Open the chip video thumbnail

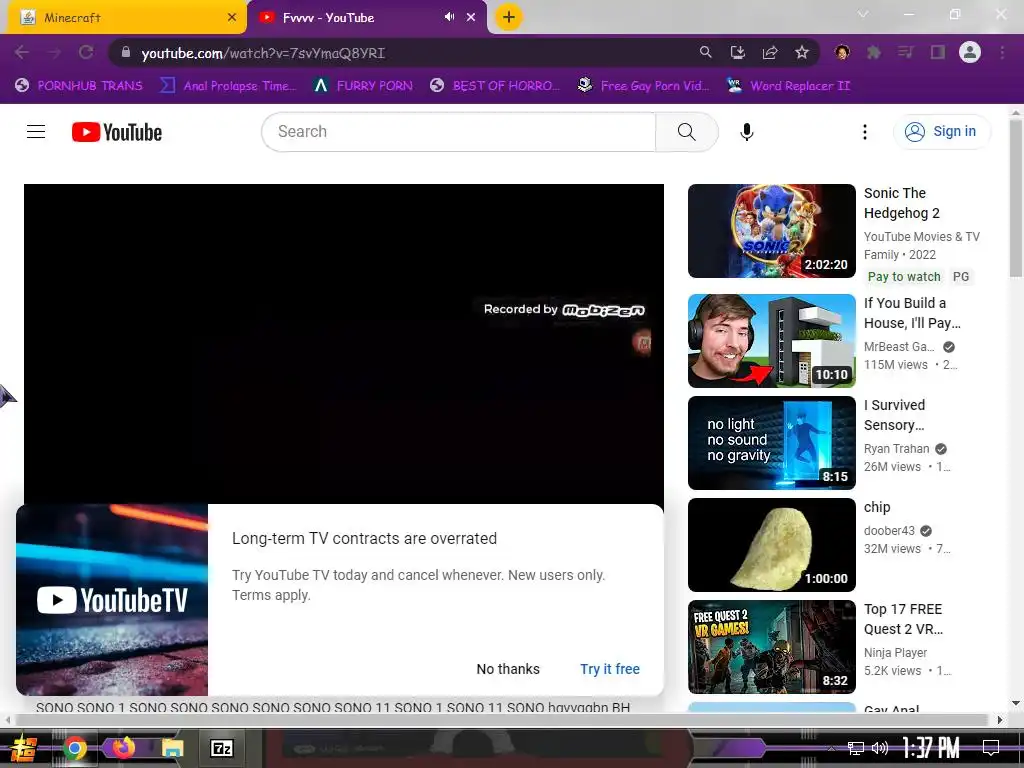point(771,545)
